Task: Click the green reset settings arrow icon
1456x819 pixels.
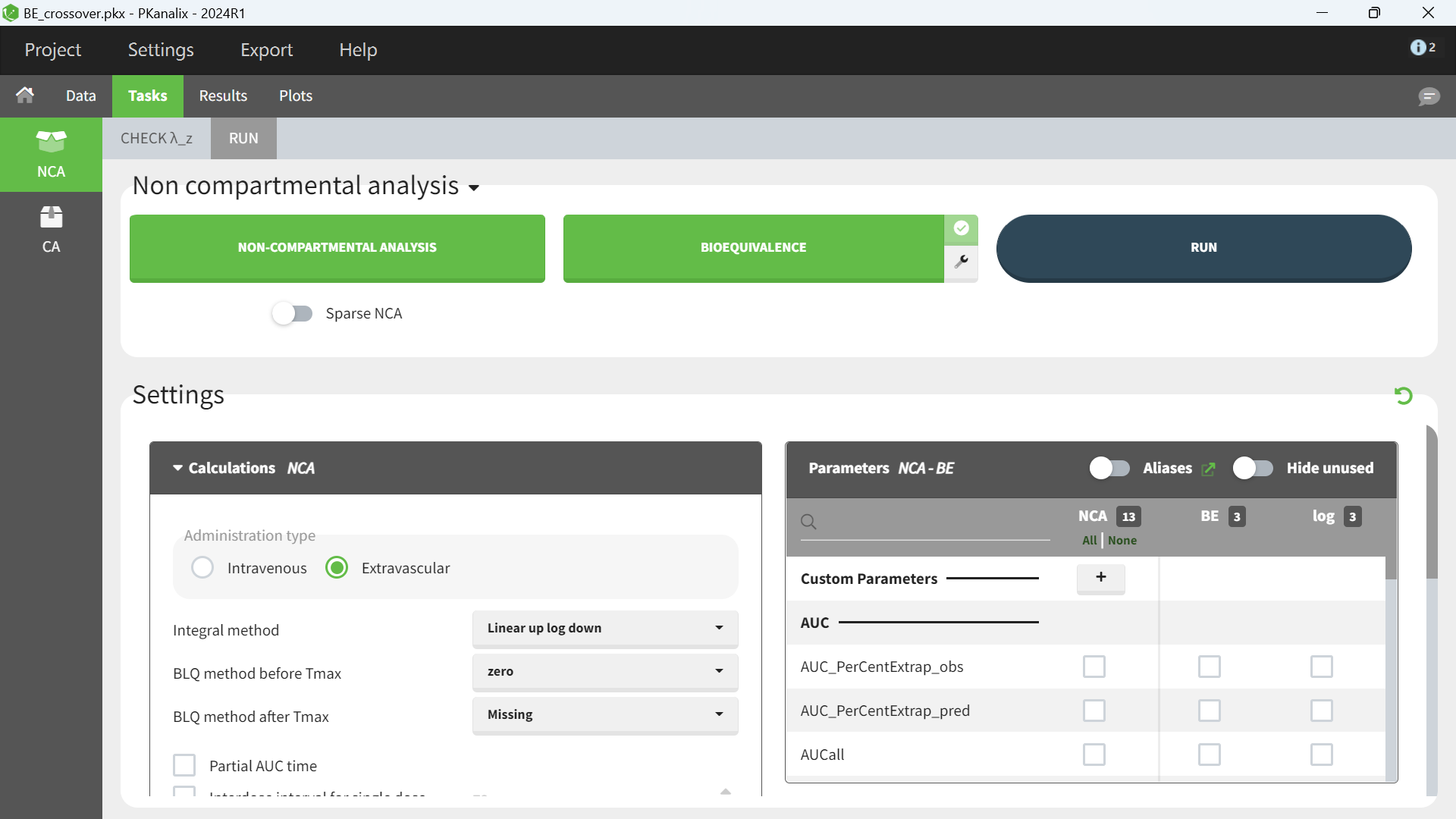Action: pyautogui.click(x=1403, y=395)
